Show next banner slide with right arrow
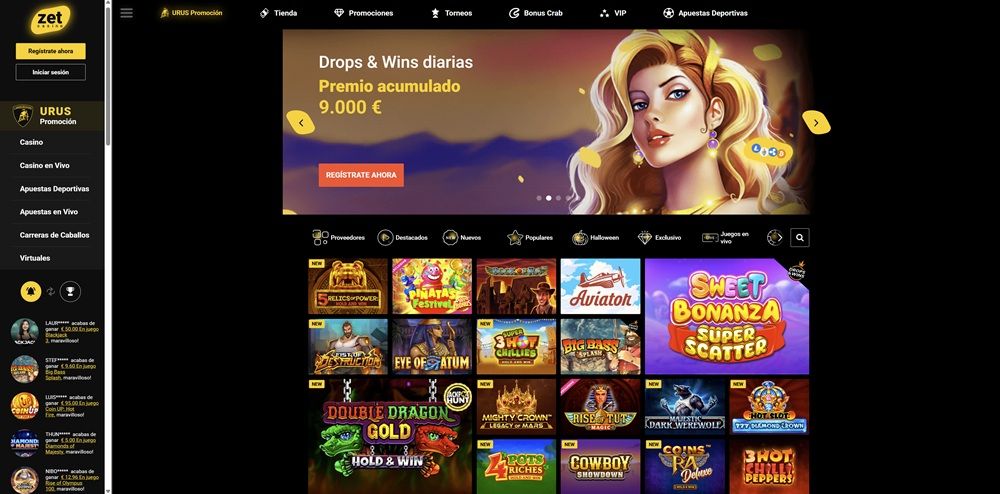The height and width of the screenshot is (494, 1000). (x=816, y=122)
